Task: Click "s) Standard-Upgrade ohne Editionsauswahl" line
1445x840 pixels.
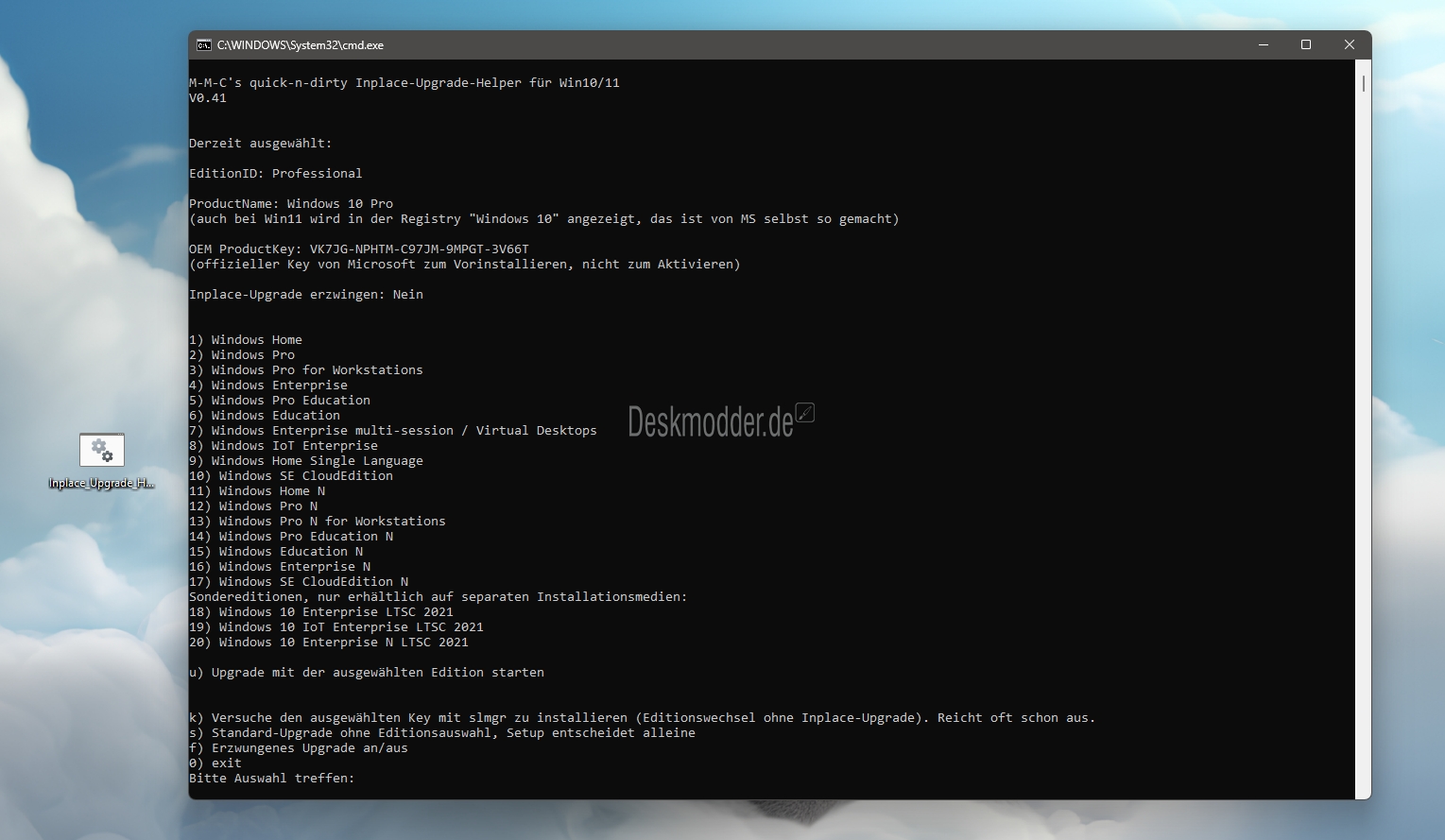Action: click(x=442, y=733)
